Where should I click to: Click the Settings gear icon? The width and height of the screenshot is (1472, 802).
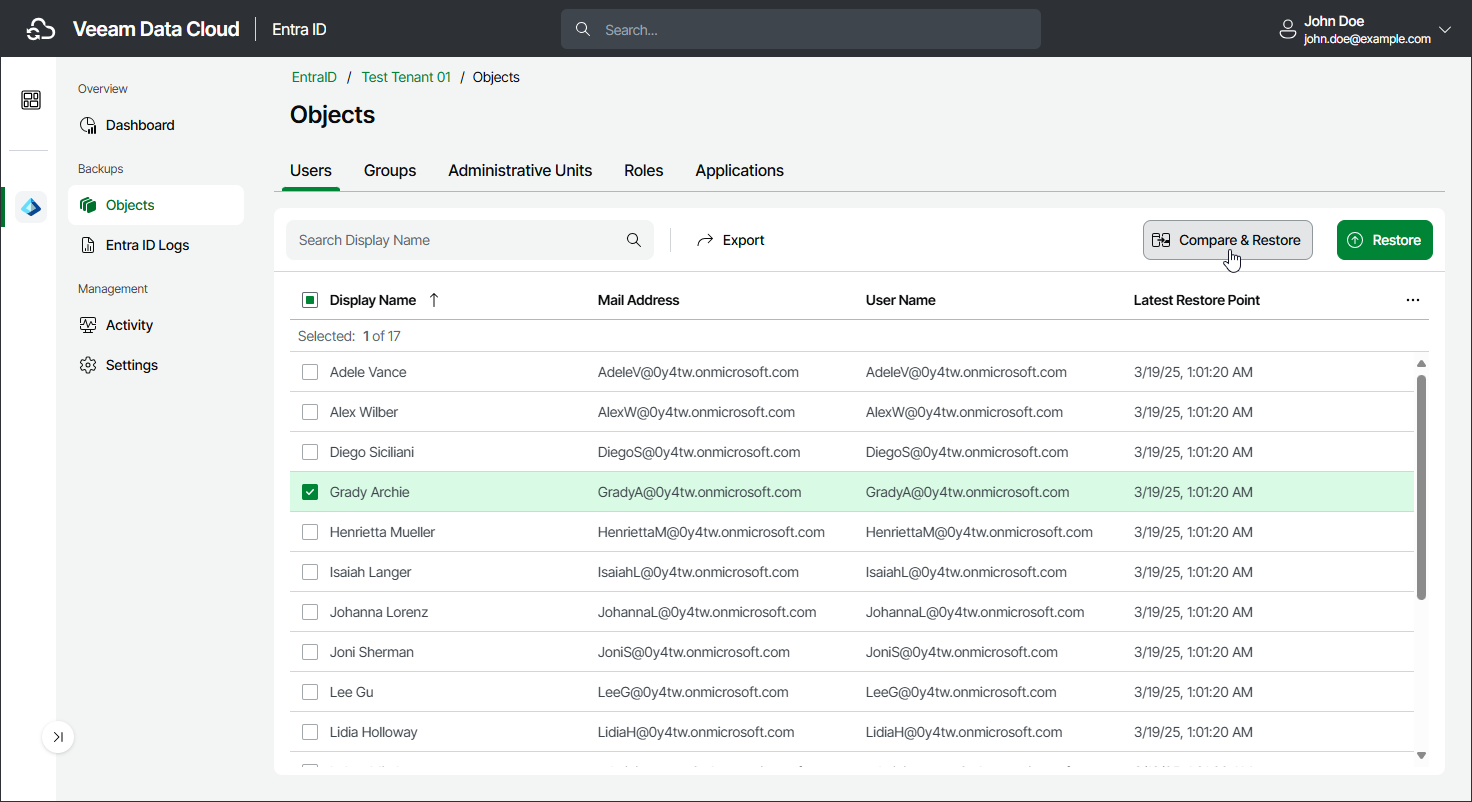[88, 365]
